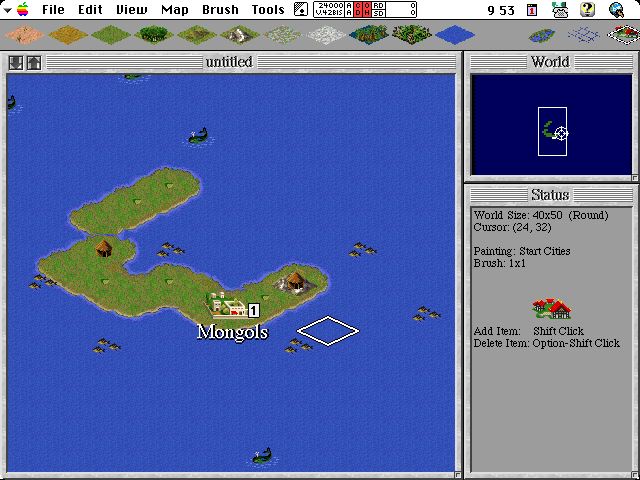Open the Apple menu
The width and height of the screenshot is (640, 480).
23,9
